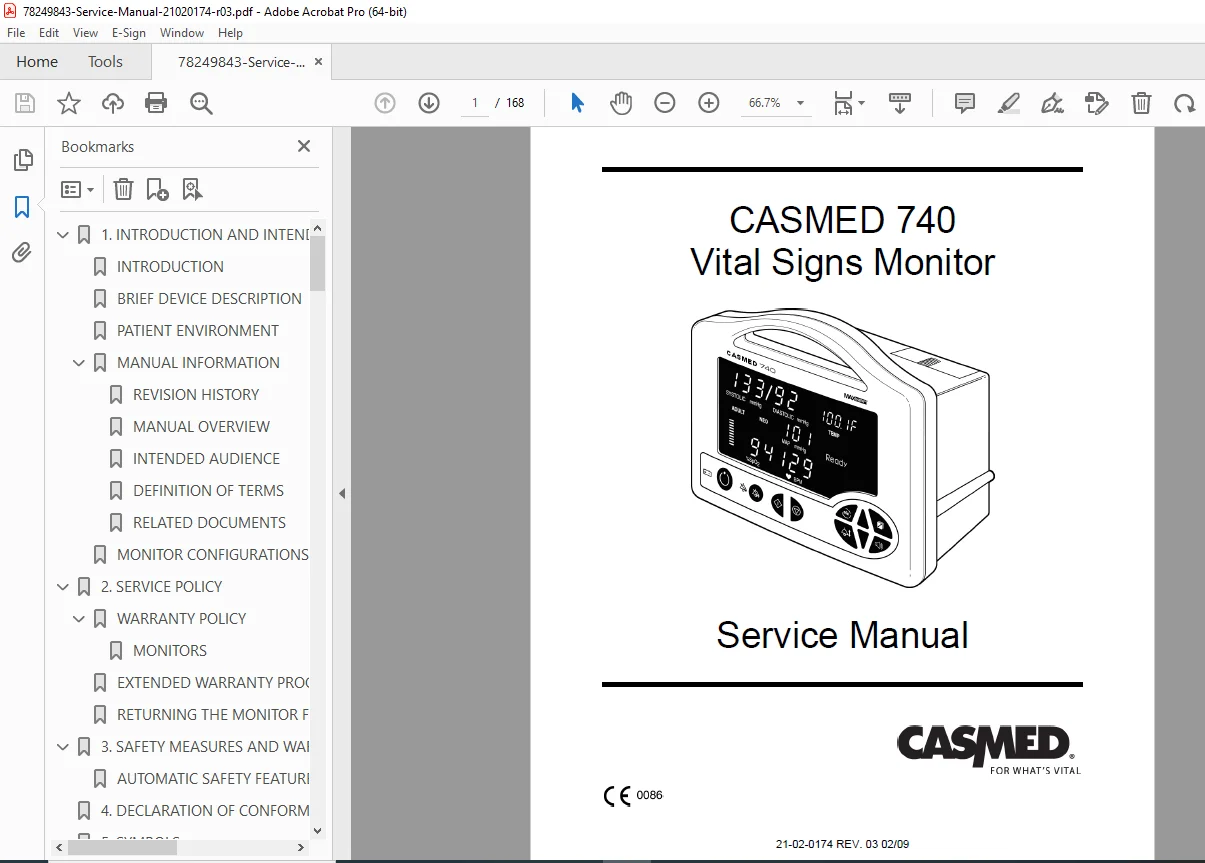
Task: Zoom in with plus icon
Action: pos(709,103)
